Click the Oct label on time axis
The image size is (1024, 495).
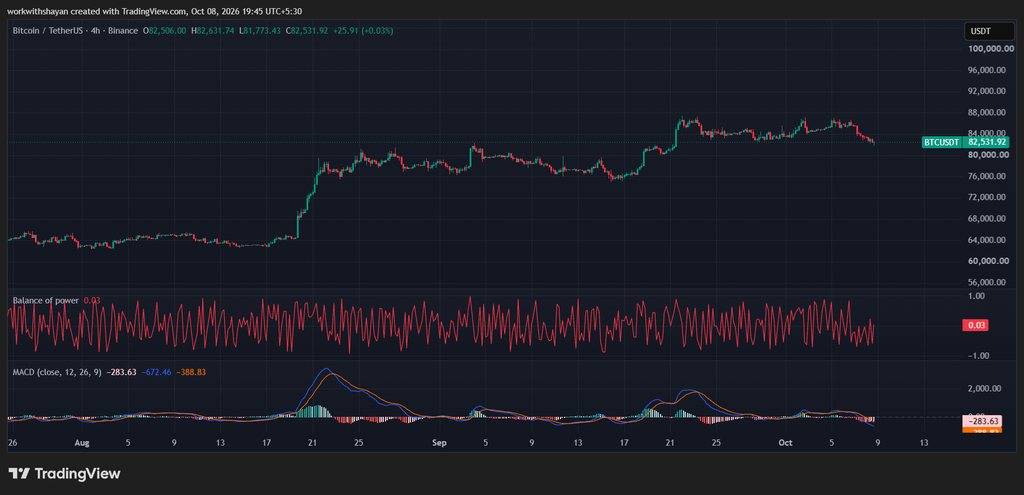(x=785, y=443)
